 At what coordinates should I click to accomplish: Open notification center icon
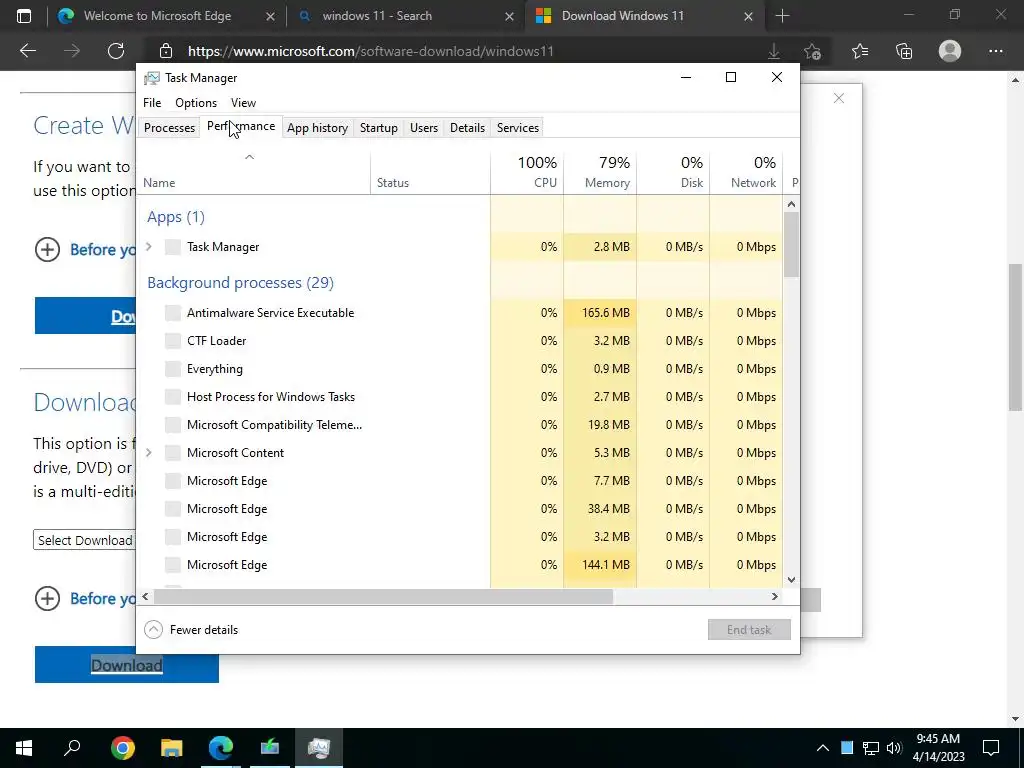coord(991,748)
